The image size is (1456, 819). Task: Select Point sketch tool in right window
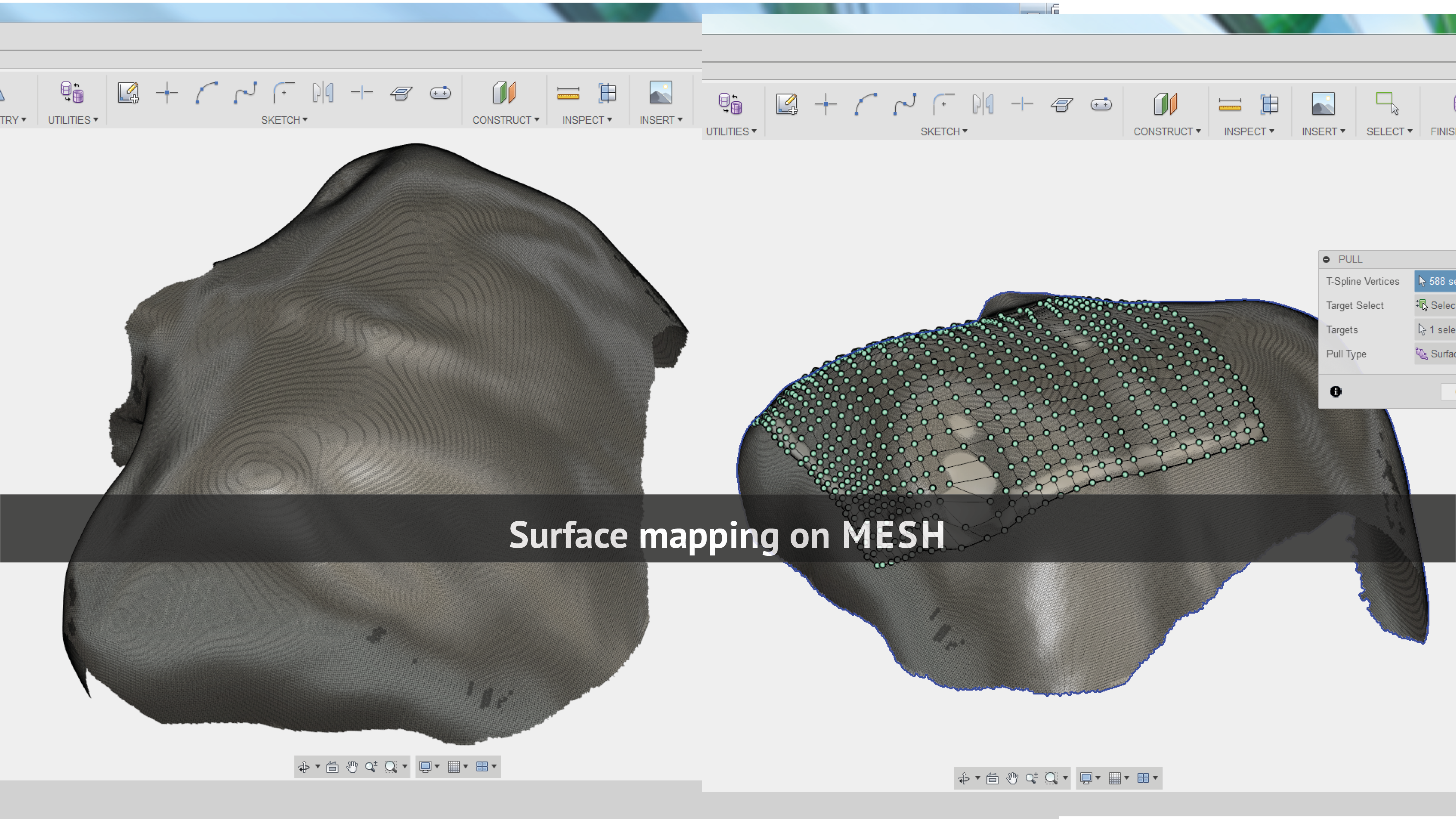(x=826, y=103)
